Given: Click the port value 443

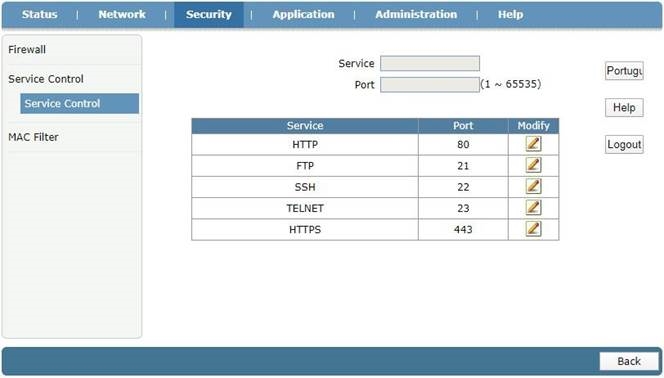Looking at the screenshot, I should (463, 229).
